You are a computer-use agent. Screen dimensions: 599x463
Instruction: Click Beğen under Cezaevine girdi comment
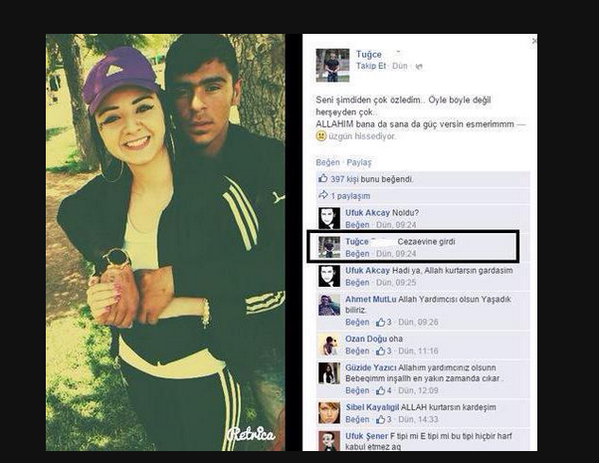point(357,254)
